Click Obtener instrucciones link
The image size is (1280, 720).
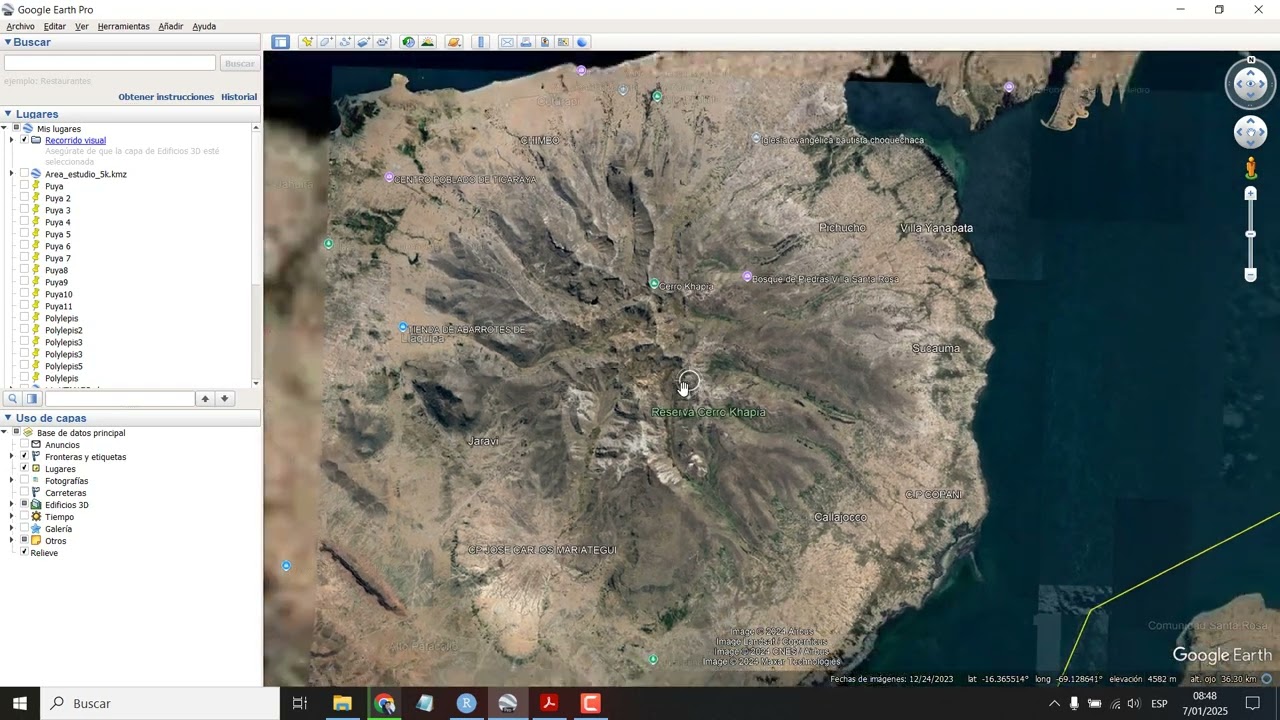(166, 97)
